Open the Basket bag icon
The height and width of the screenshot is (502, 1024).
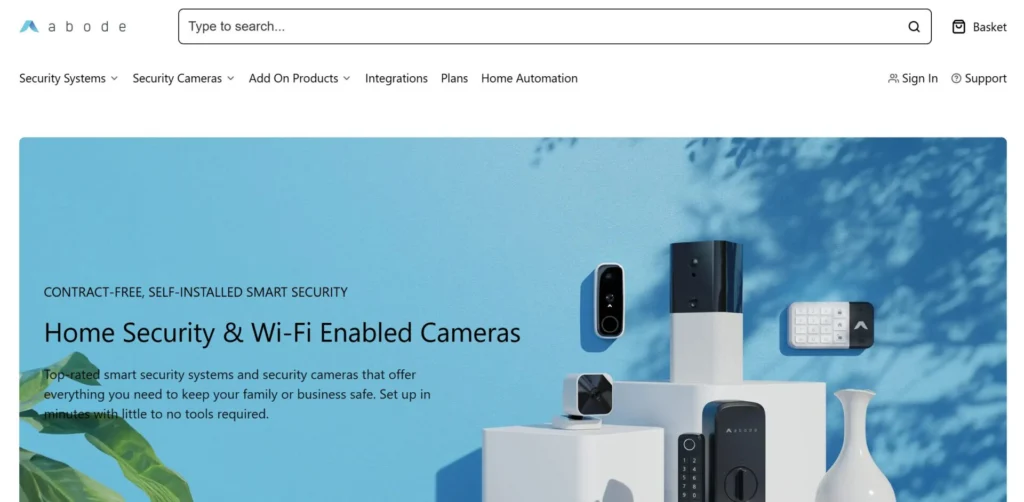pos(958,27)
